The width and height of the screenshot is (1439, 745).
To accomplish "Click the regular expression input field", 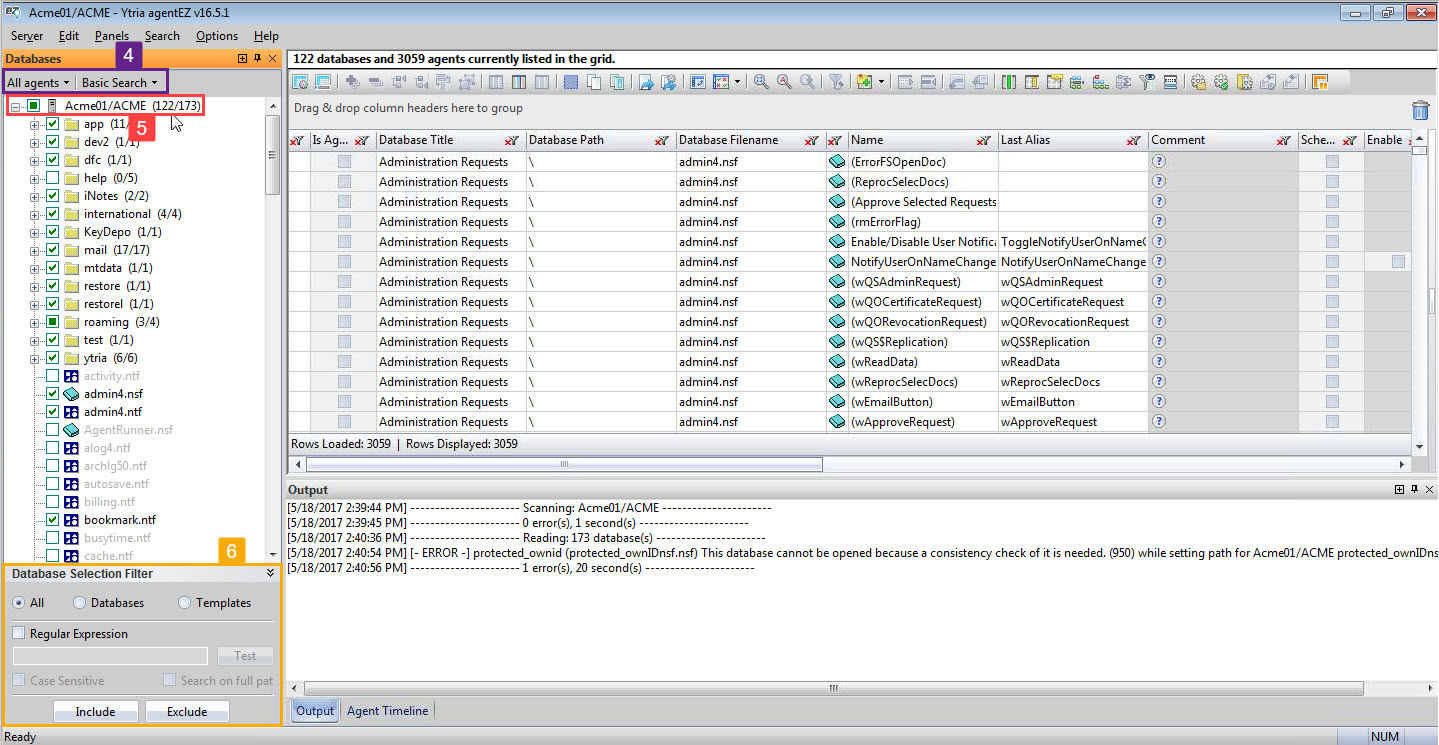I will (x=110, y=655).
